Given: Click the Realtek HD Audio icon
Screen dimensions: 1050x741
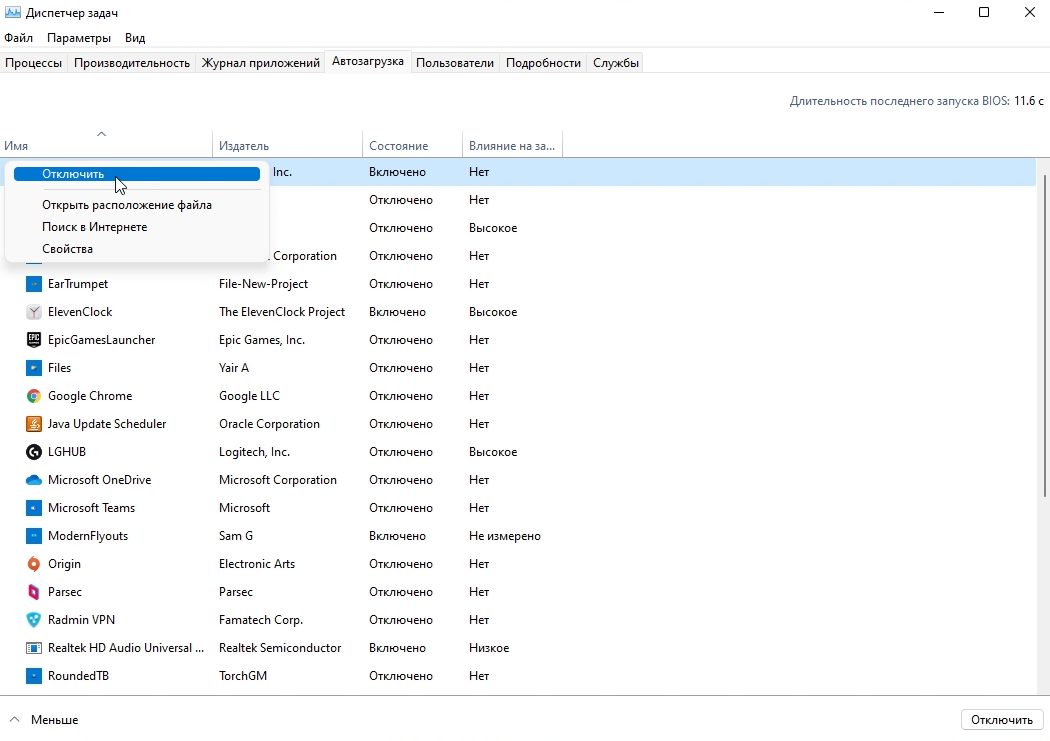Looking at the screenshot, I should (x=33, y=648).
